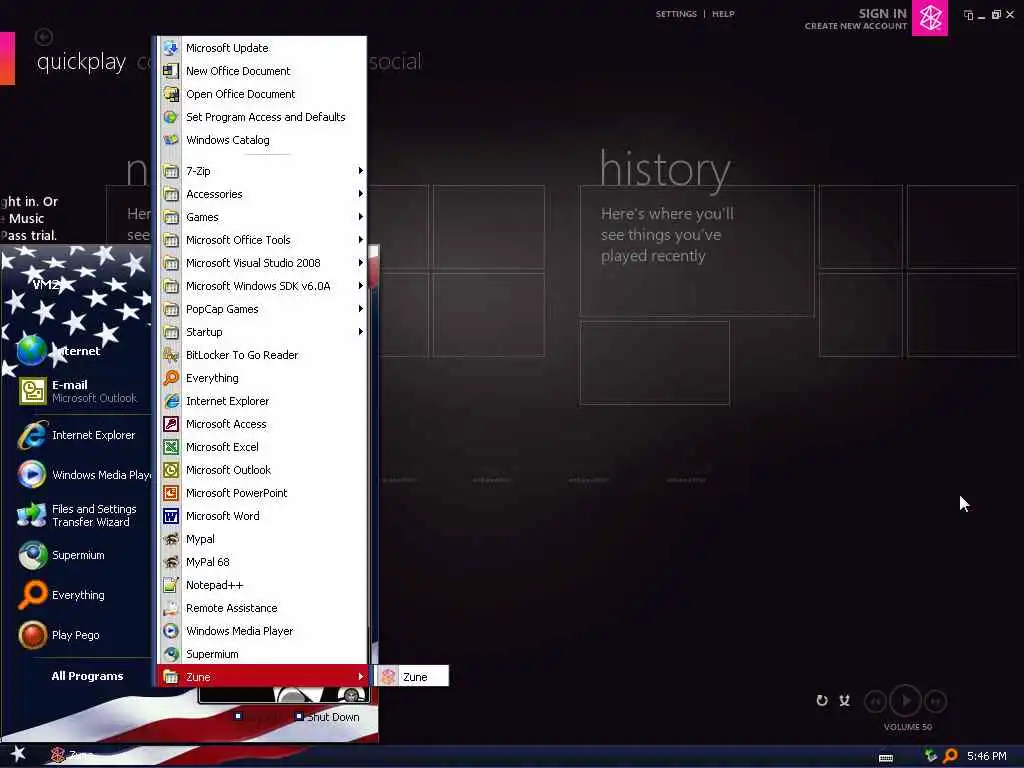1024x768 pixels.
Task: Open Microsoft Word
Action: 262,516
